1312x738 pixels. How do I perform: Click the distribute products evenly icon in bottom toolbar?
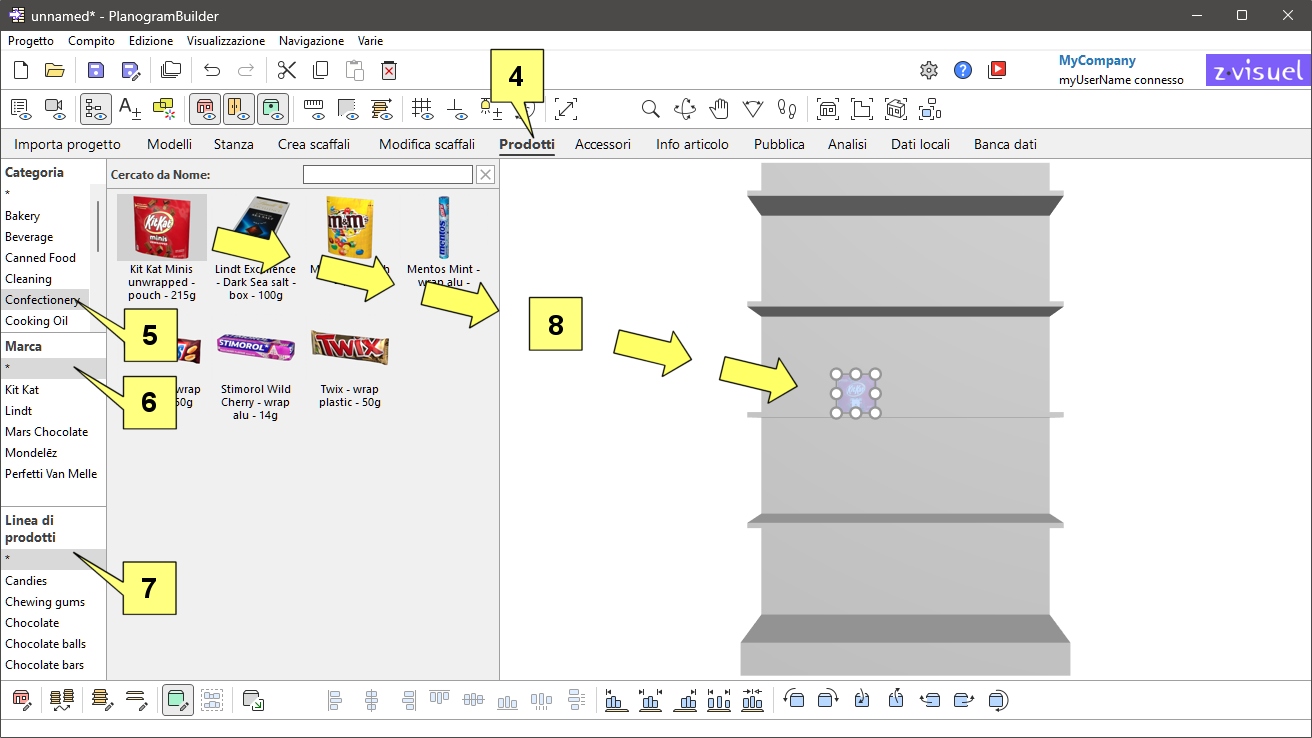719,700
